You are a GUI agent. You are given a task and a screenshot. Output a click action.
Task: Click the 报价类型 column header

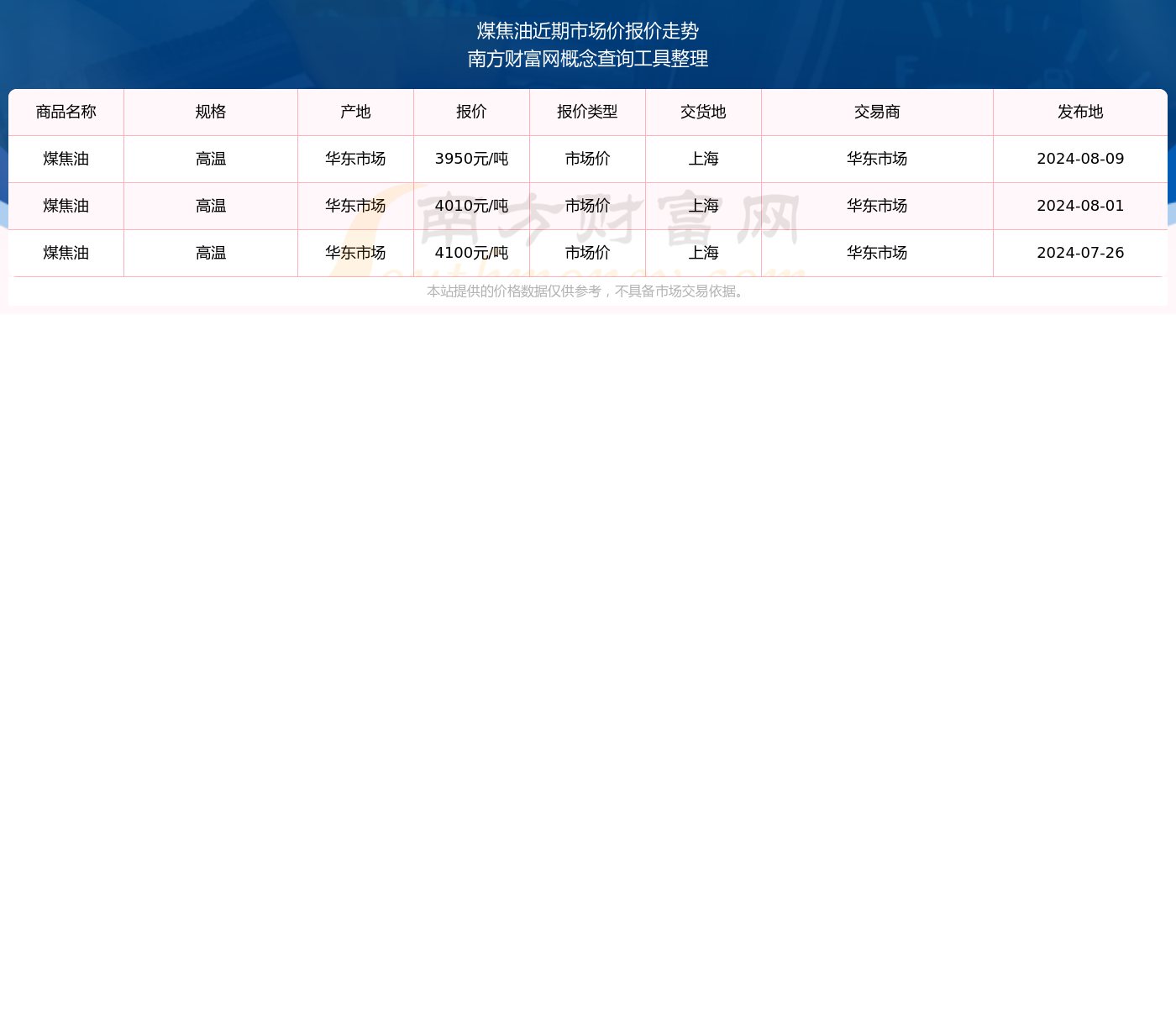[587, 113]
